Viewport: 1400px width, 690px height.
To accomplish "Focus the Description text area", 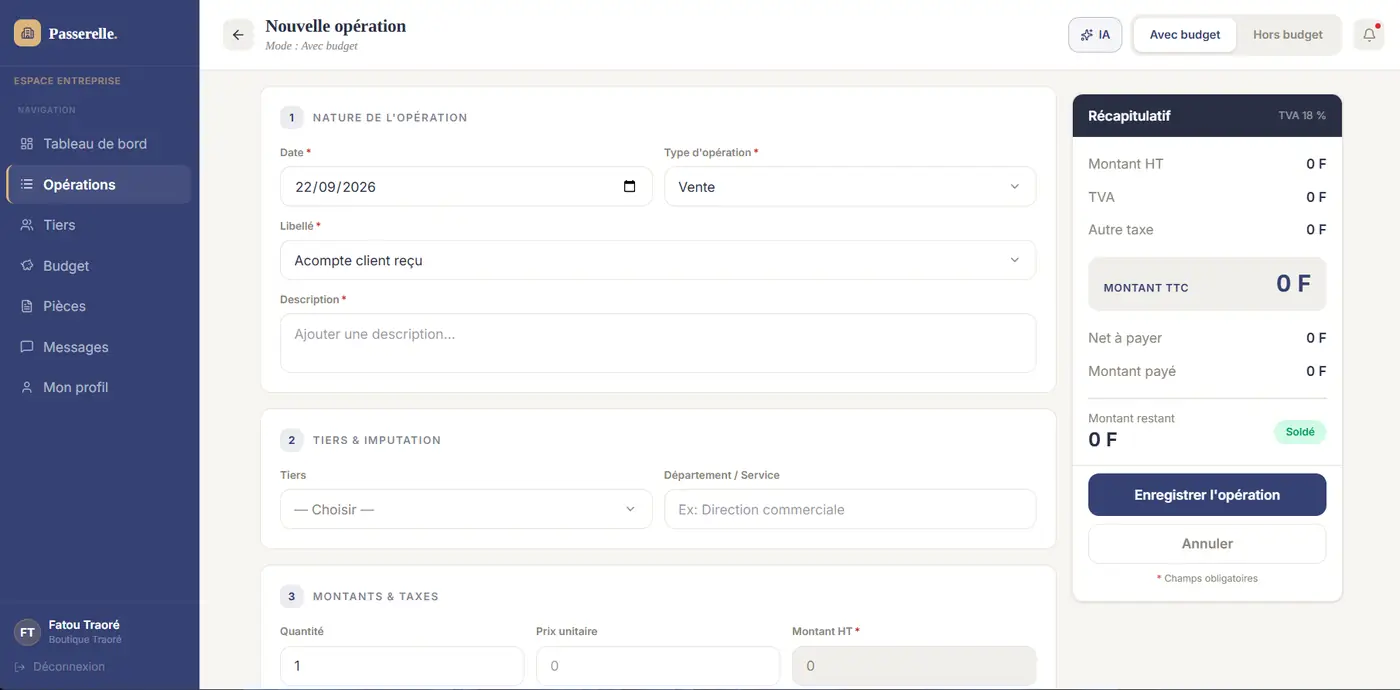I will pos(658,343).
